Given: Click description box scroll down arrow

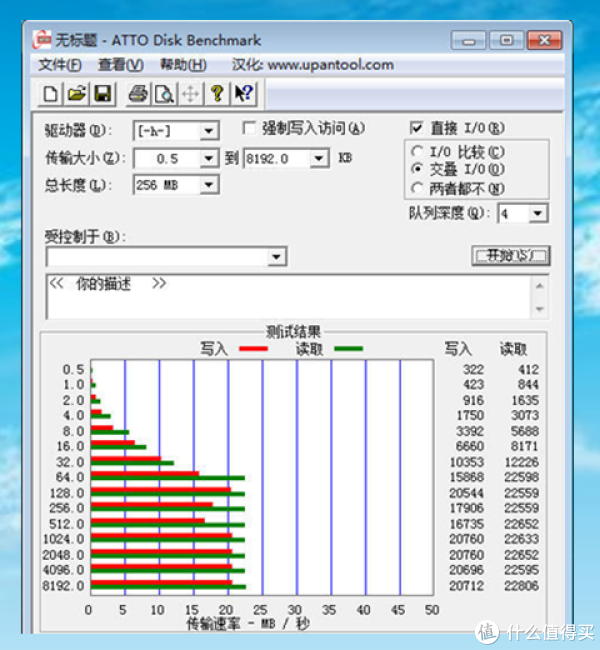Looking at the screenshot, I should [x=540, y=309].
